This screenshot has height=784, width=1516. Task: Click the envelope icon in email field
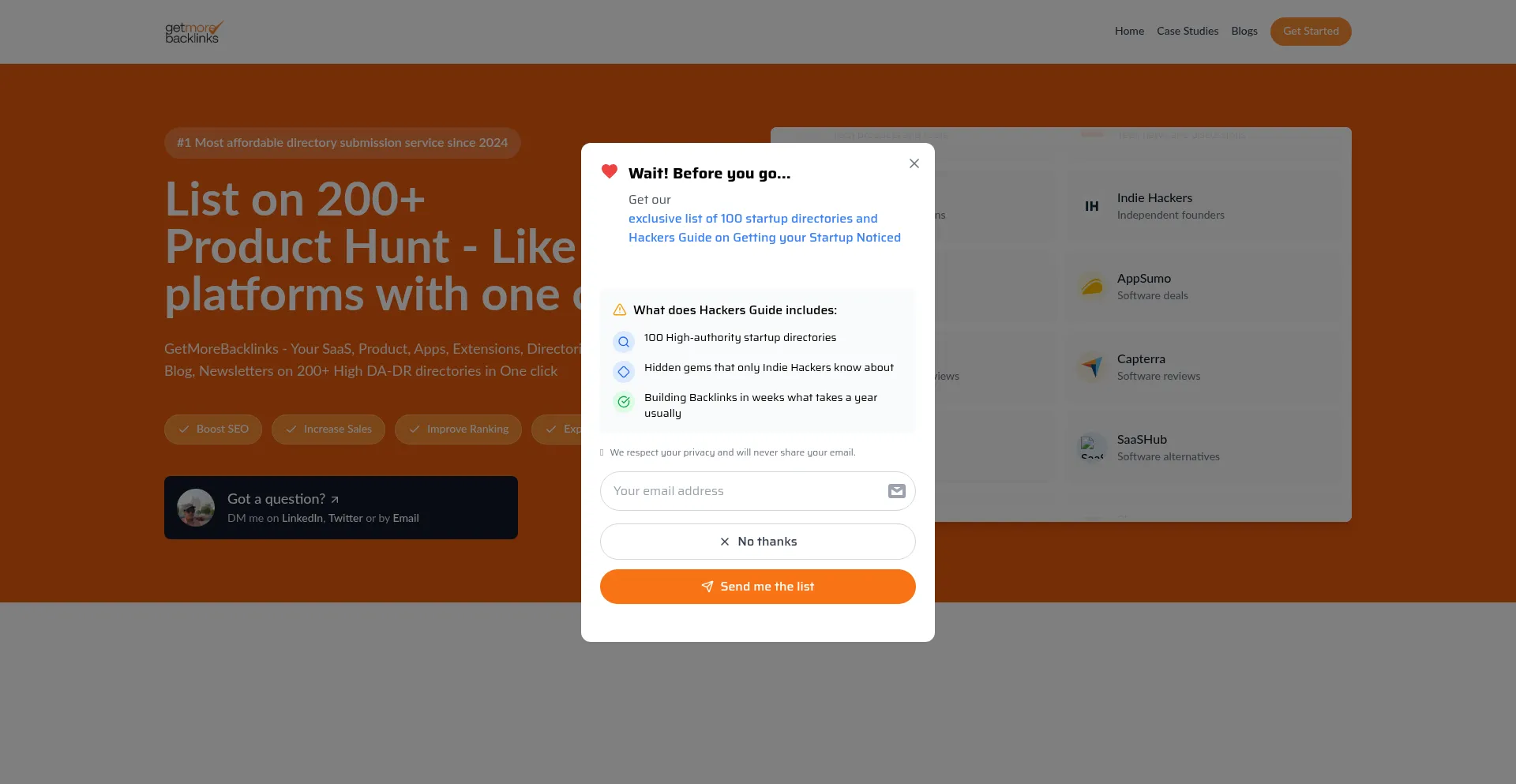[x=897, y=491]
